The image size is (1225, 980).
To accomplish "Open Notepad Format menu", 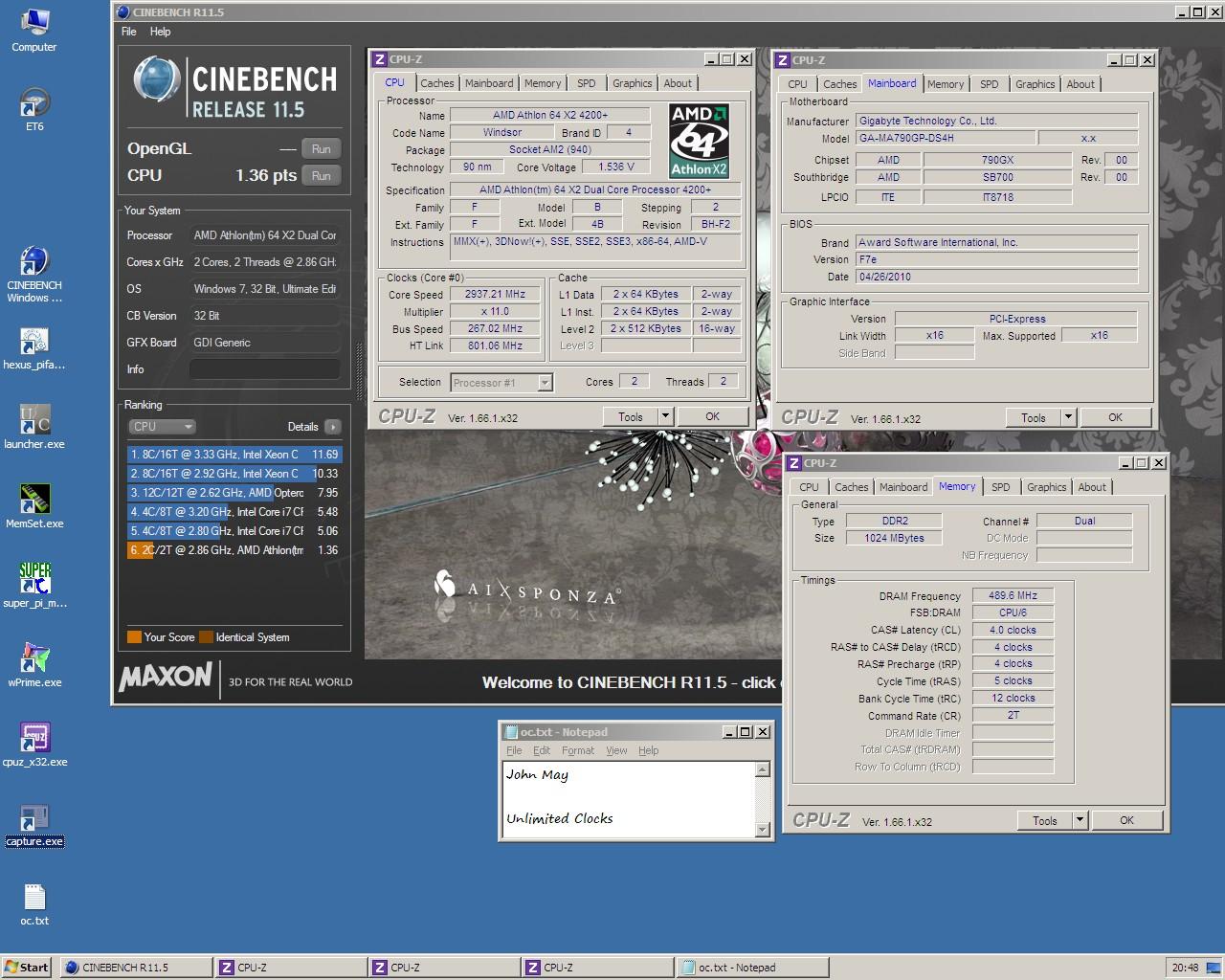I will pos(578,750).
